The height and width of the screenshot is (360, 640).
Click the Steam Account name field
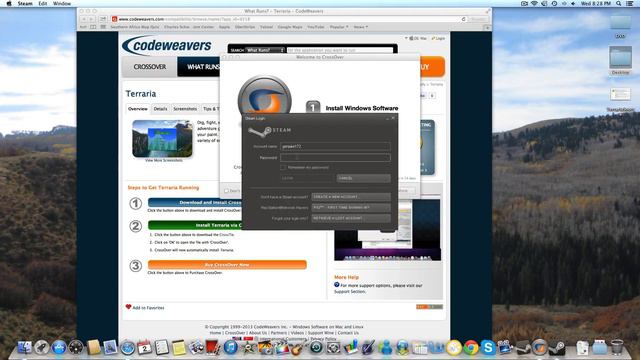(x=335, y=146)
